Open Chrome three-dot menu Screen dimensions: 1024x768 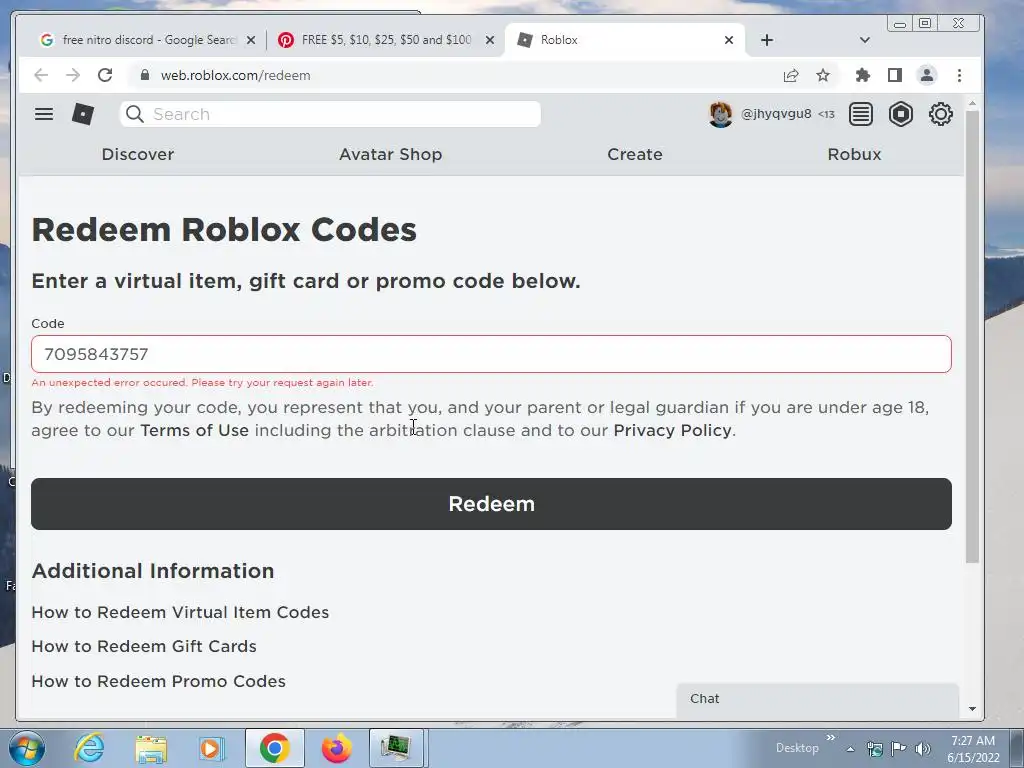959,75
